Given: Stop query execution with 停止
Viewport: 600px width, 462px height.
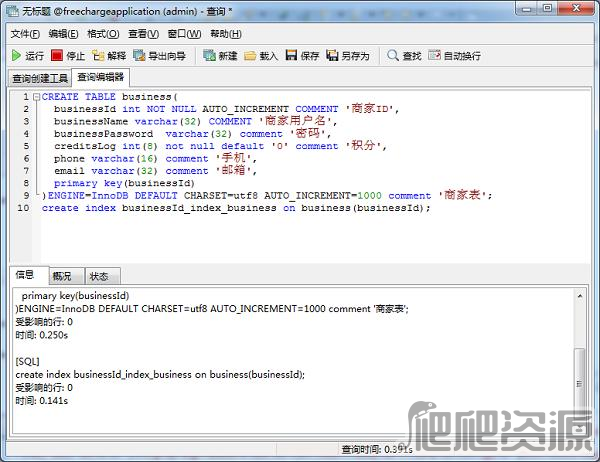Looking at the screenshot, I should [x=68, y=56].
